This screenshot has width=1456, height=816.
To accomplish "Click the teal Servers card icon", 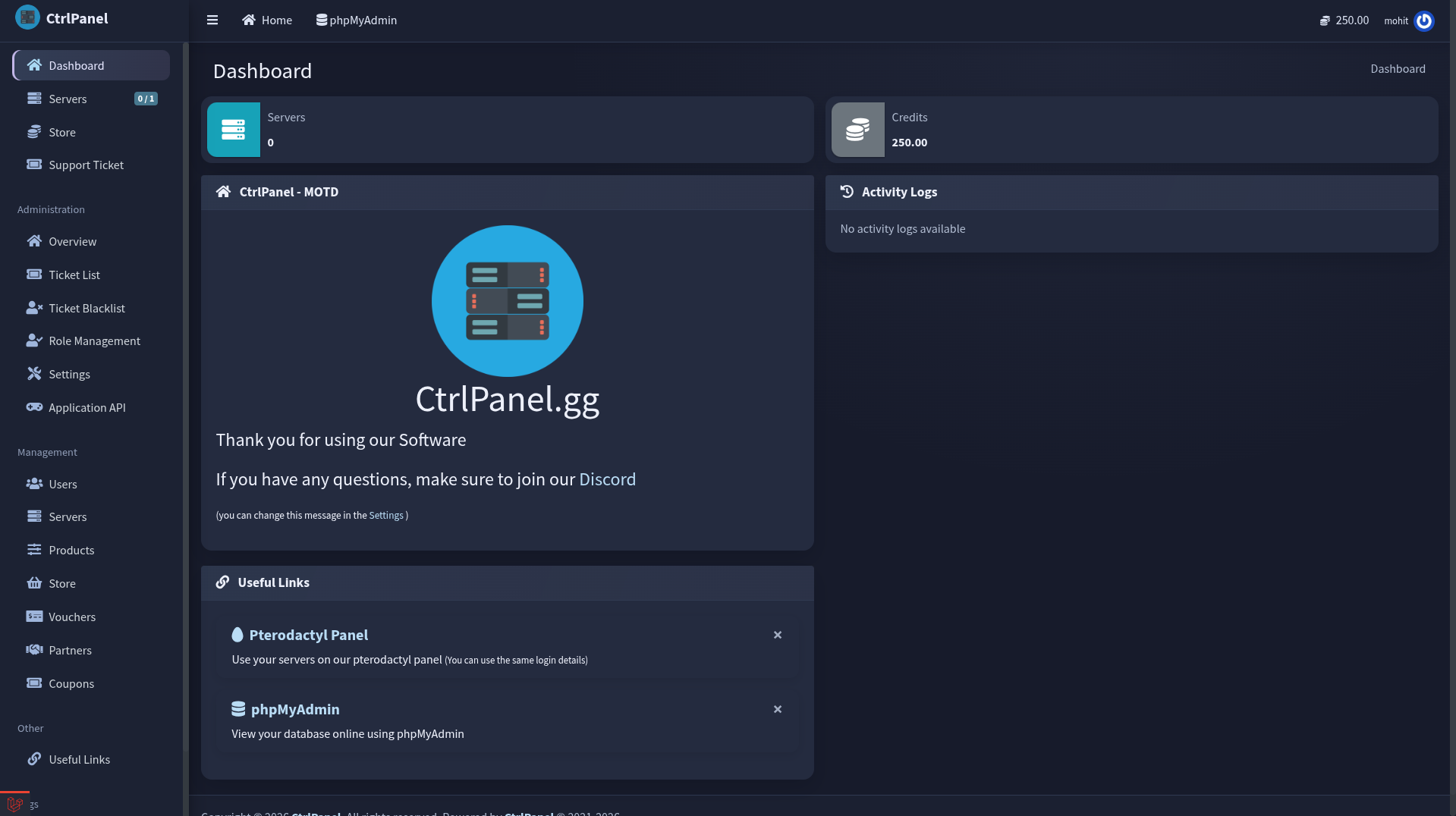I will (234, 130).
